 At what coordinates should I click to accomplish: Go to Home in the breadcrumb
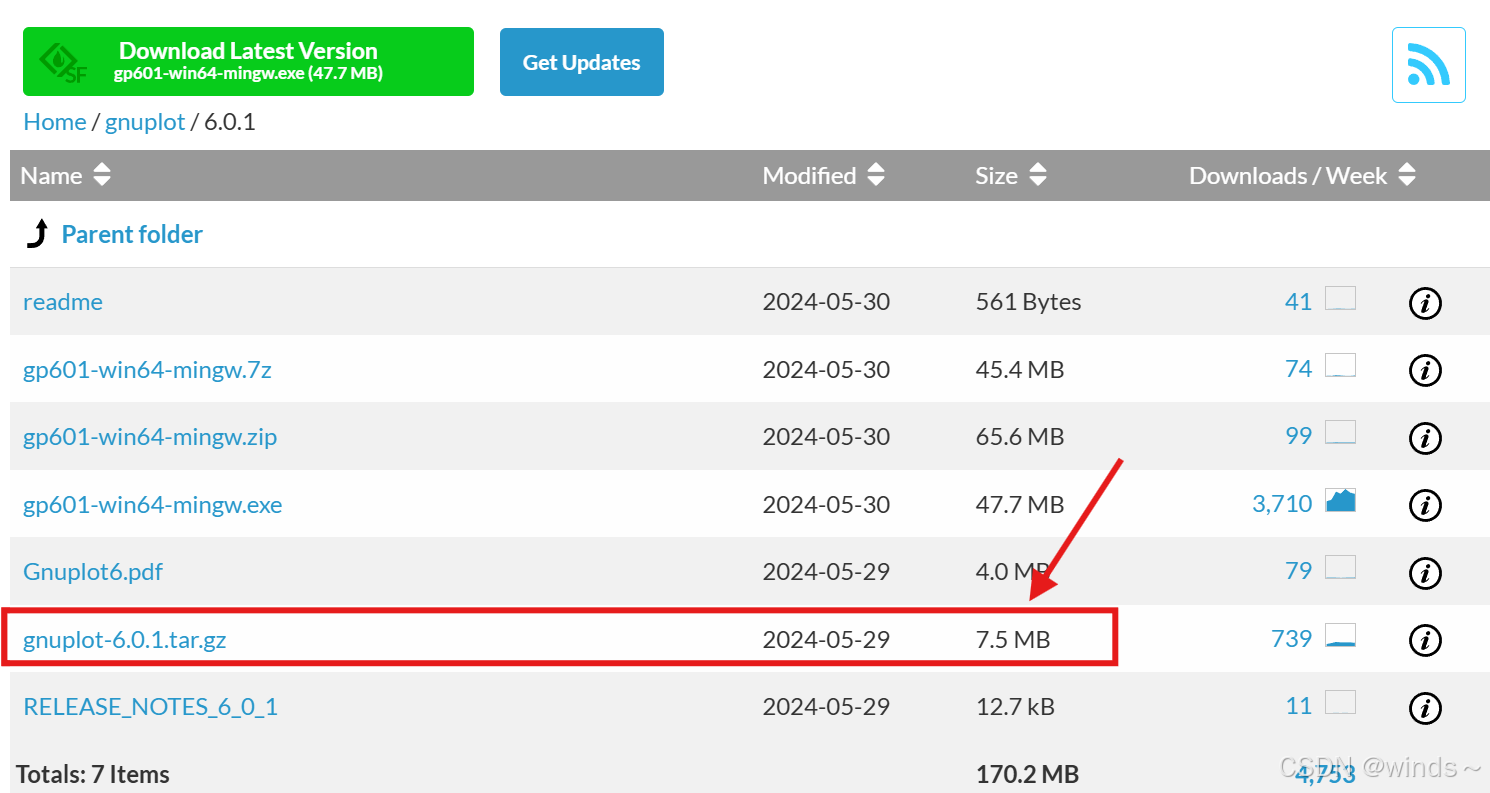point(55,122)
